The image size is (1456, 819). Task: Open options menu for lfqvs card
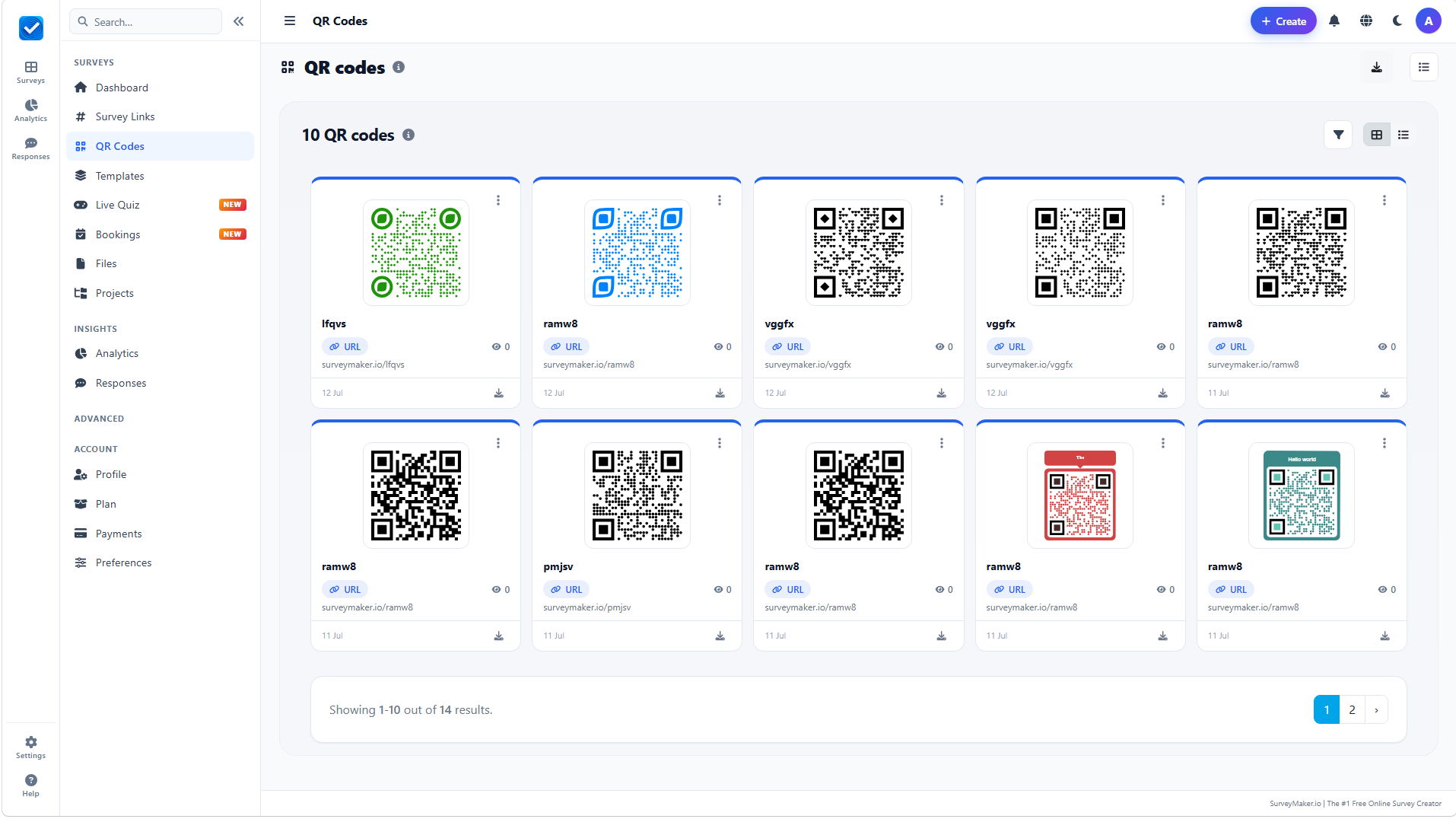pos(498,200)
